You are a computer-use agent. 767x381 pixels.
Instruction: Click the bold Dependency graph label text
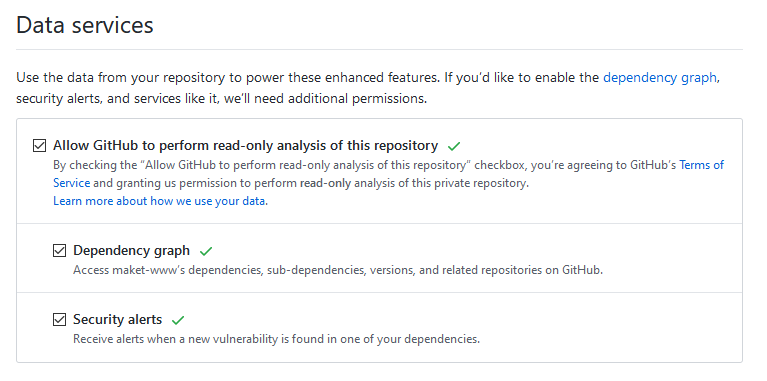pyautogui.click(x=132, y=250)
